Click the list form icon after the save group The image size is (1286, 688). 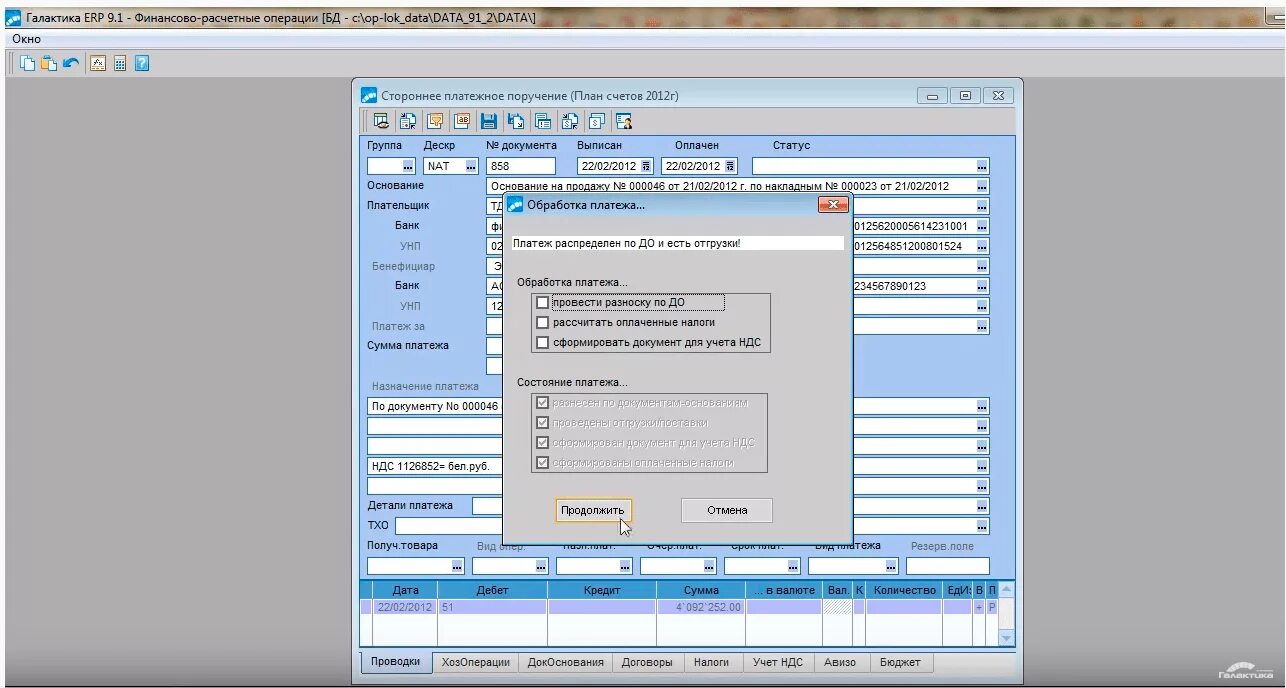pyautogui.click(x=543, y=122)
